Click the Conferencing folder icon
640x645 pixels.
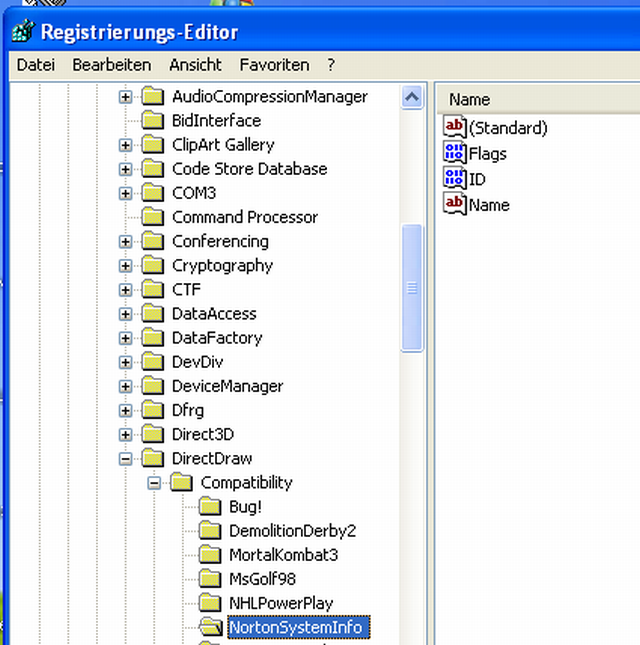pos(153,241)
